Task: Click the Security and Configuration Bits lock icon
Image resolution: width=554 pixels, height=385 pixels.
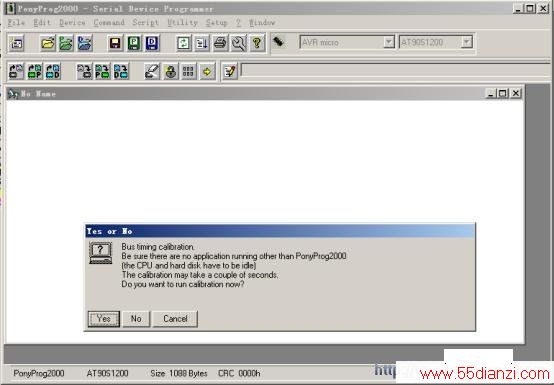Action: coord(171,71)
